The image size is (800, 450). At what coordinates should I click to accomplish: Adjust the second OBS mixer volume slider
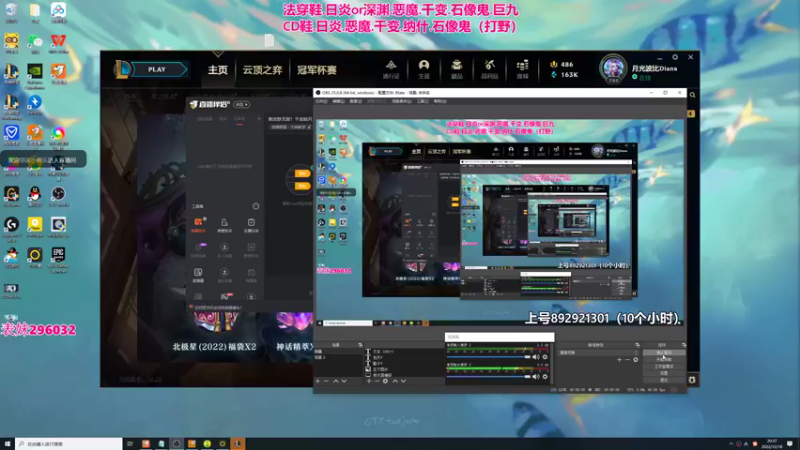[488, 377]
